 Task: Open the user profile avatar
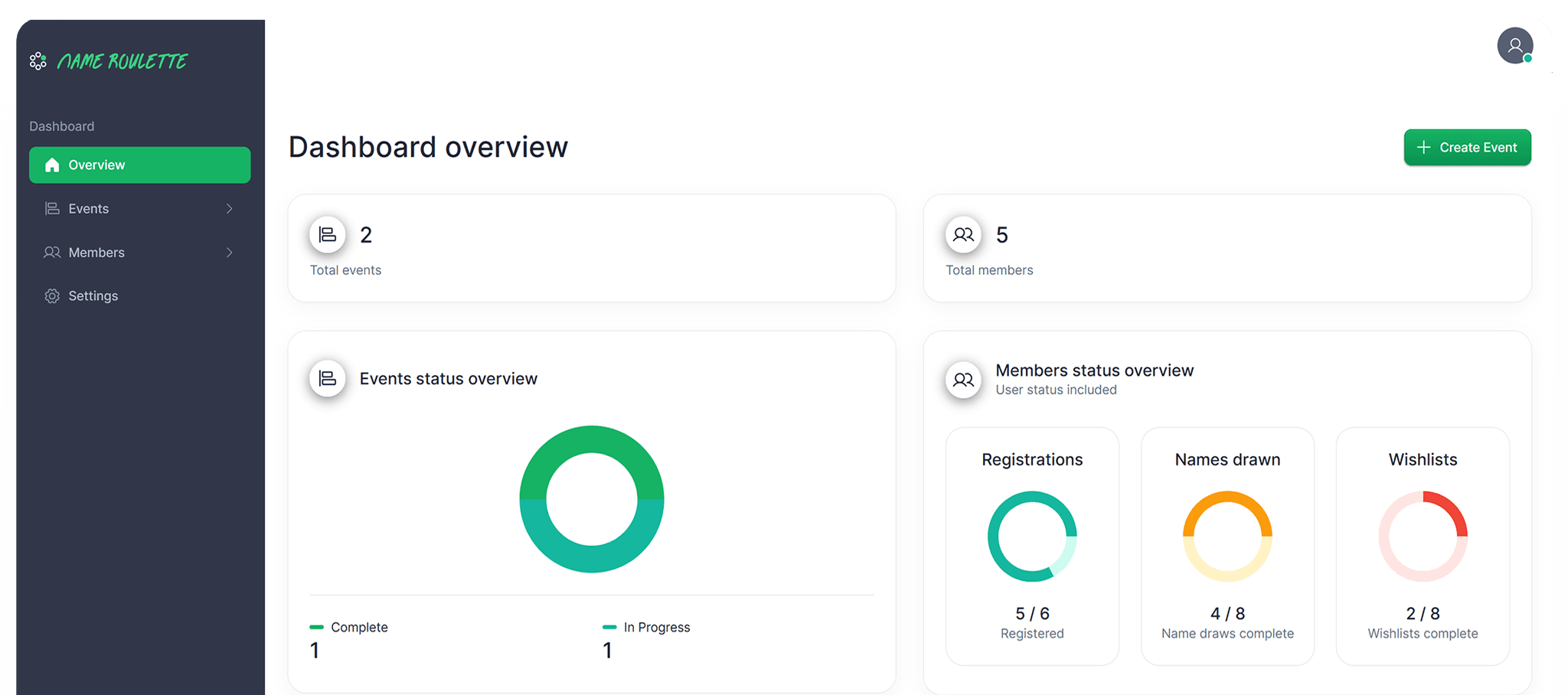pos(1514,46)
